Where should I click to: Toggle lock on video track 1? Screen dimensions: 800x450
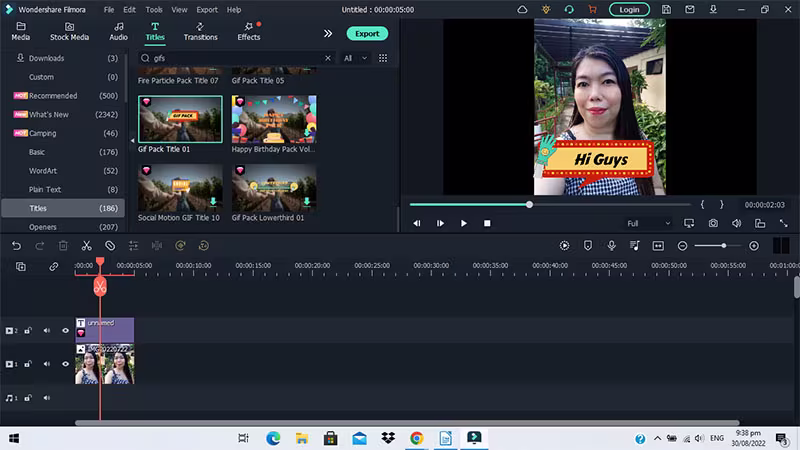click(28, 364)
